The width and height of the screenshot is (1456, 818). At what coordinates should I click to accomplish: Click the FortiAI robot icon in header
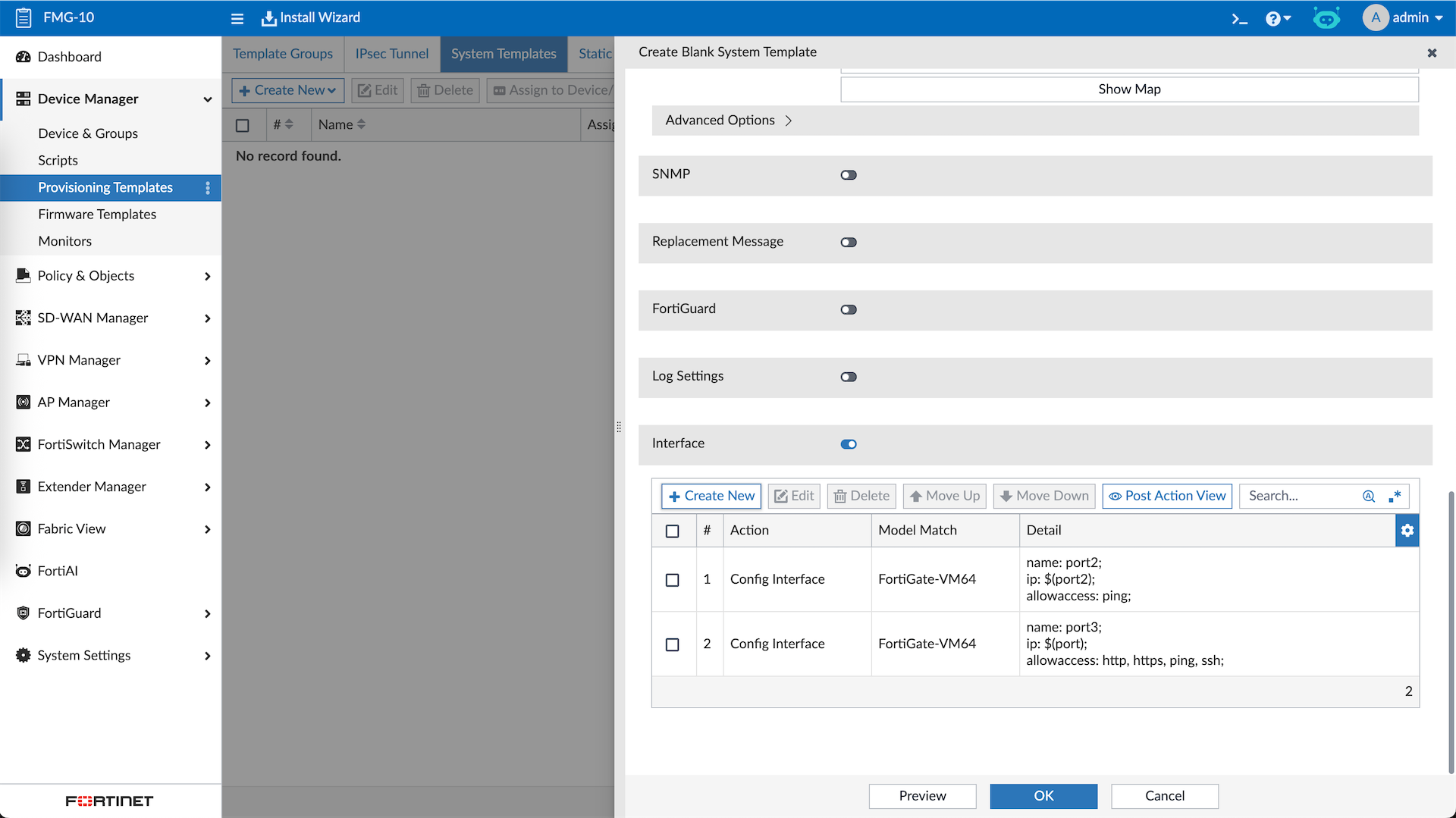click(x=1326, y=18)
